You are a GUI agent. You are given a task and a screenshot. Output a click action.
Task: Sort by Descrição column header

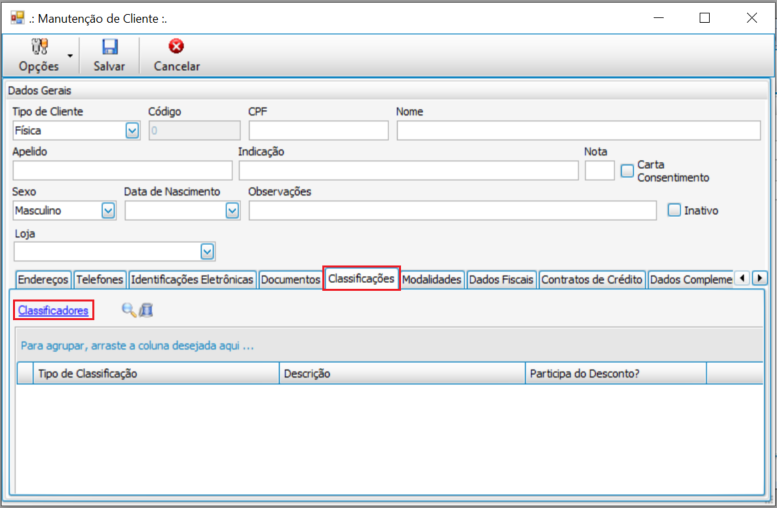[x=402, y=374]
